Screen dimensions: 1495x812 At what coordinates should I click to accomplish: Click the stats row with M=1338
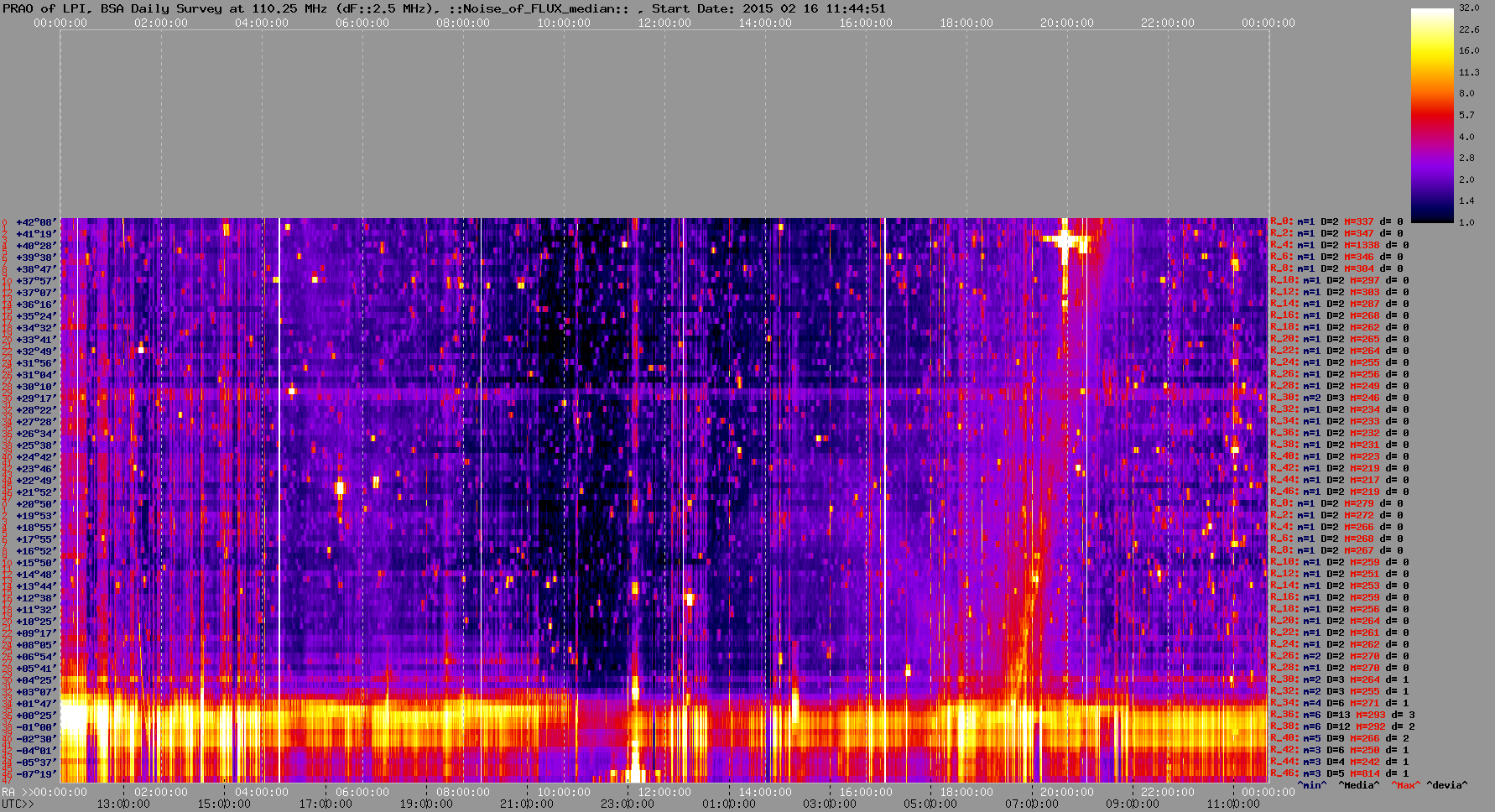1340,246
